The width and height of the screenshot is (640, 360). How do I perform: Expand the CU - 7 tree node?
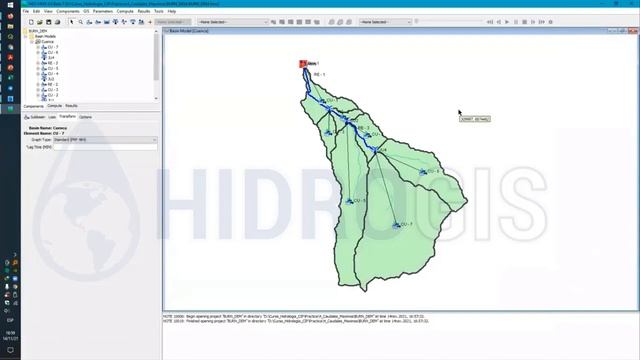pos(38,47)
